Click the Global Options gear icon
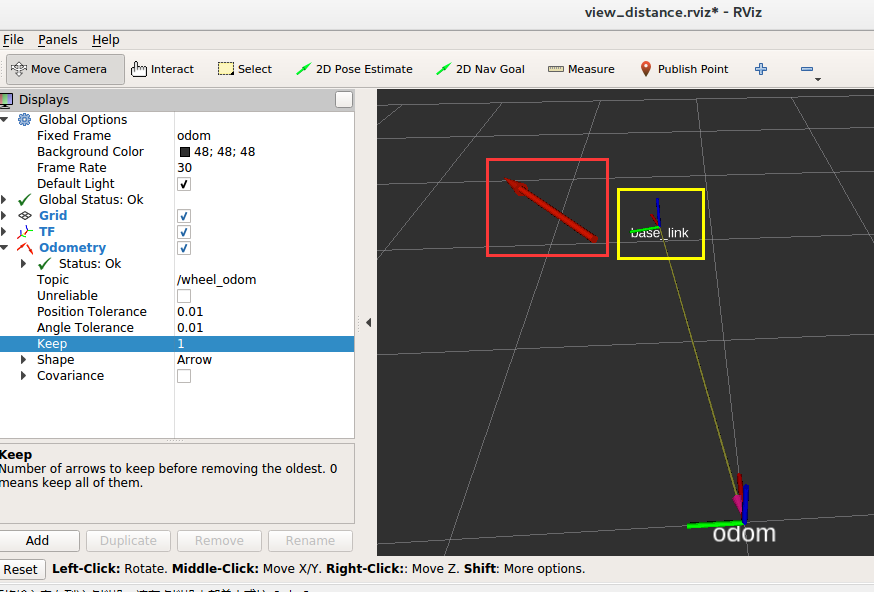This screenshot has width=874, height=592. pos(25,120)
